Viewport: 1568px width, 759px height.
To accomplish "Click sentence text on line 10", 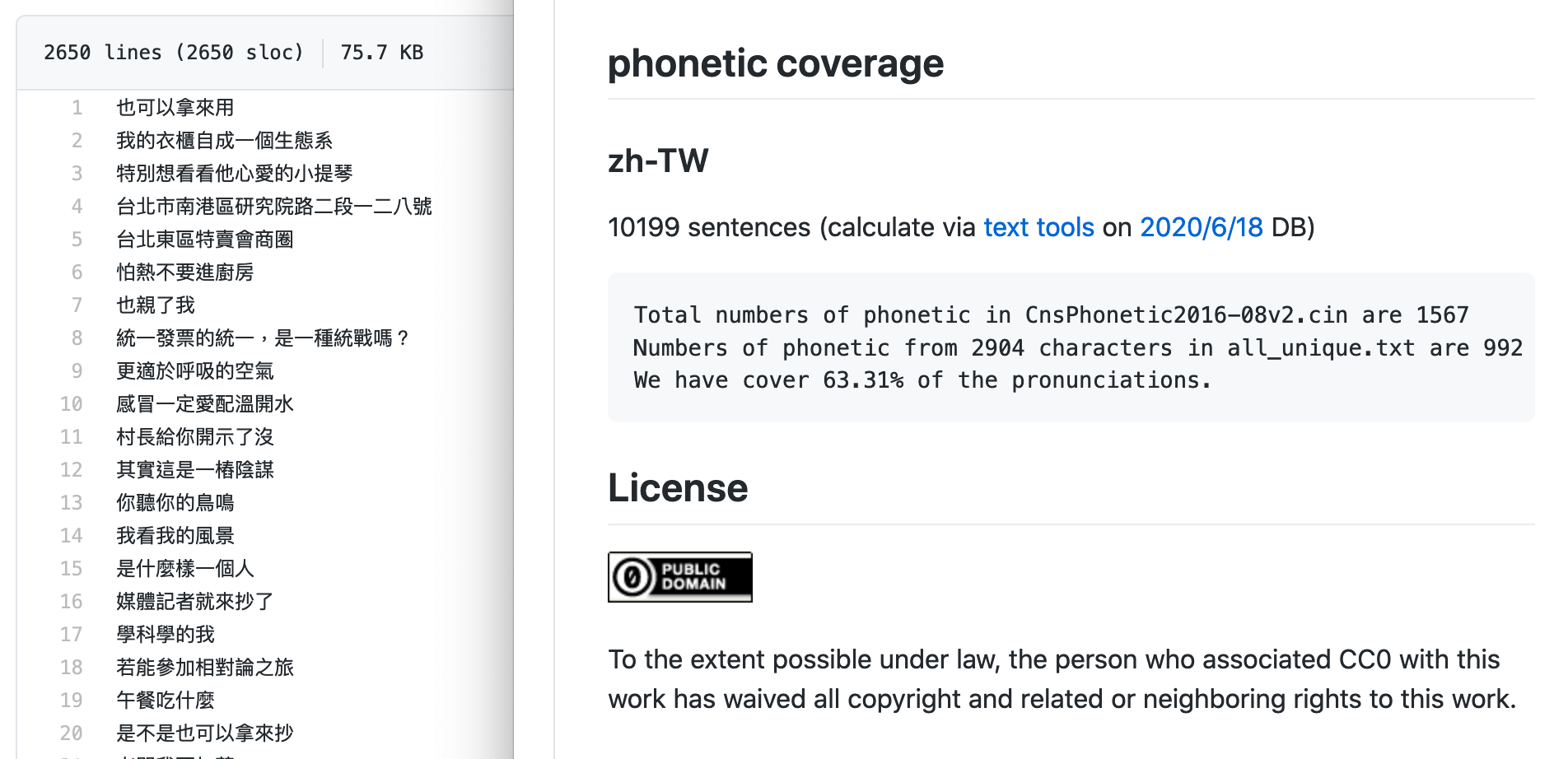I will tap(204, 404).
